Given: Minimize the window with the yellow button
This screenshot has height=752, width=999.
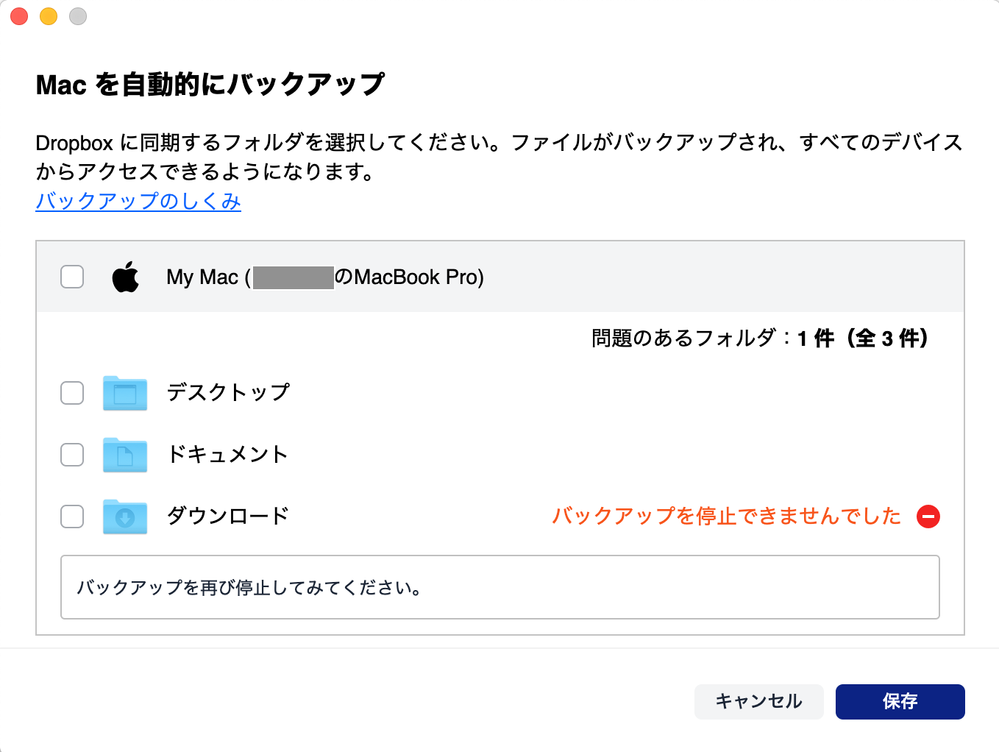Looking at the screenshot, I should (48, 17).
